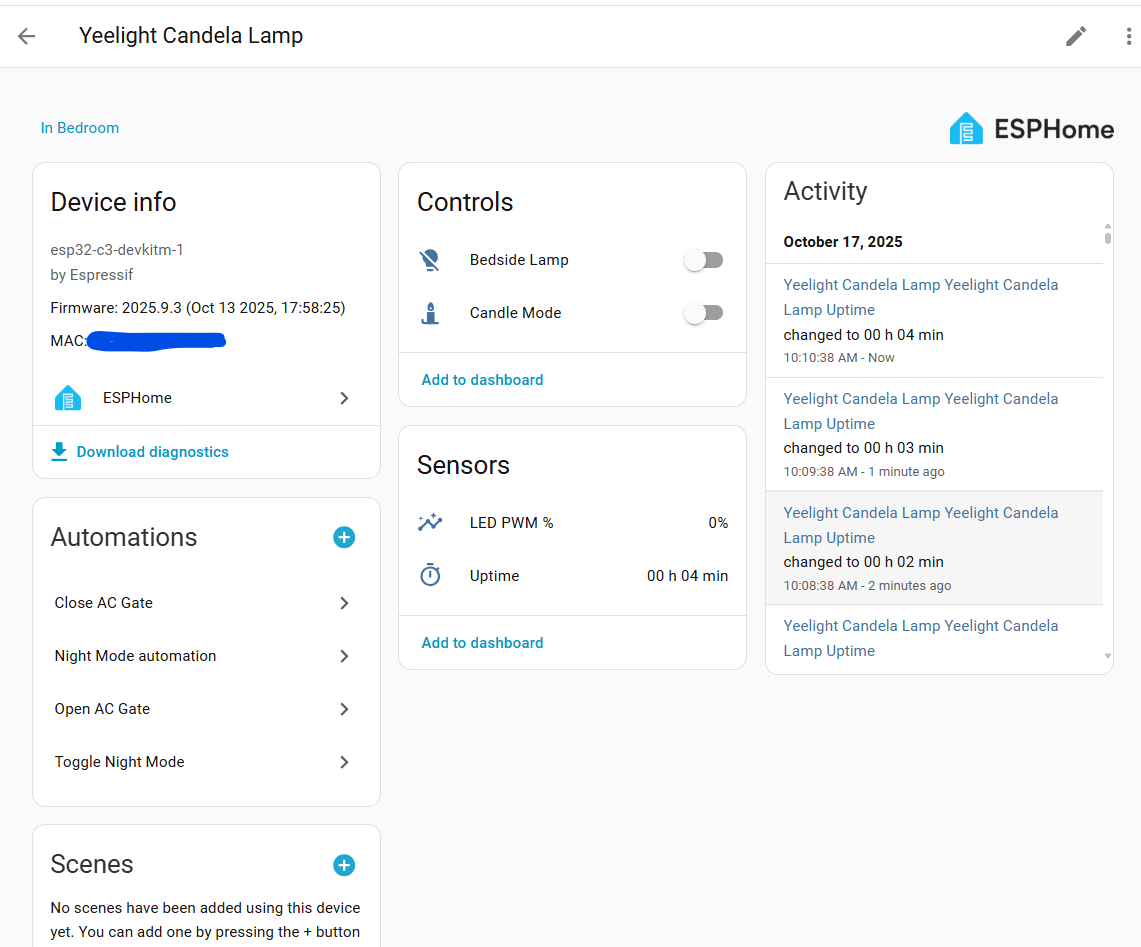The height and width of the screenshot is (947, 1141).
Task: Click the LED PWM sensor icon
Action: click(430, 522)
